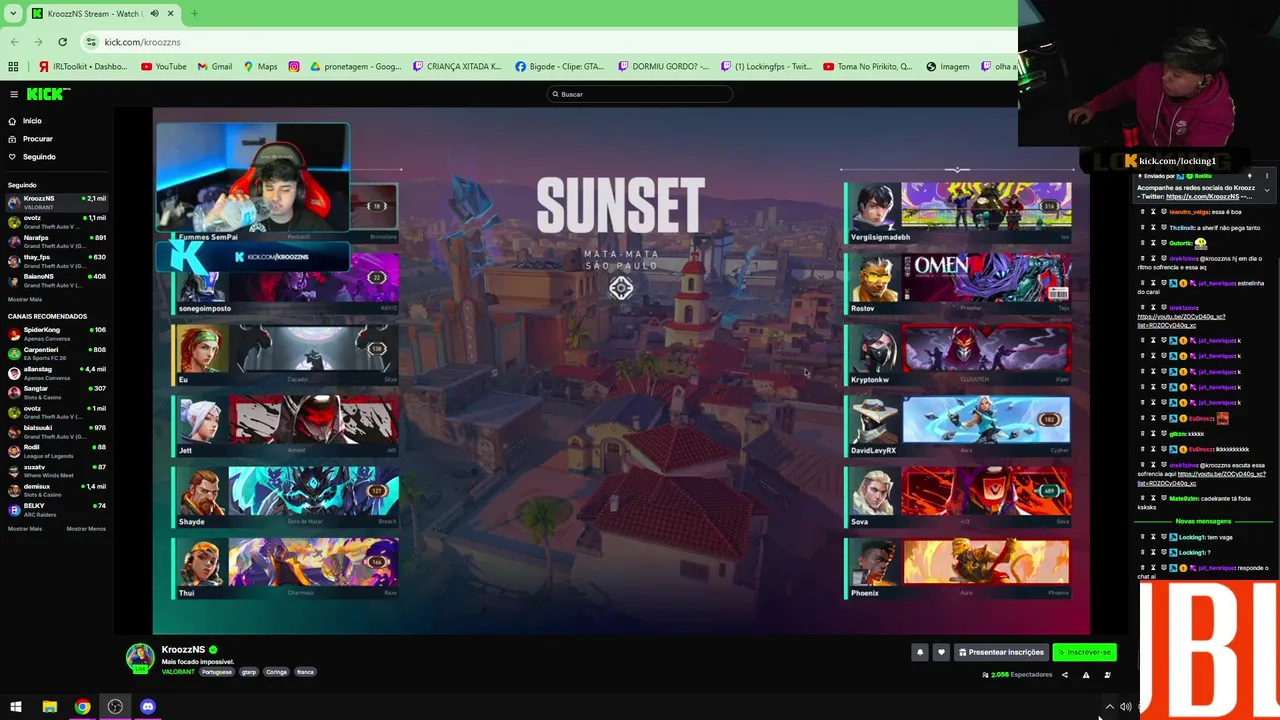This screenshot has width=1280, height=720.
Task: Open the YouTube bookmark
Action: point(164,67)
